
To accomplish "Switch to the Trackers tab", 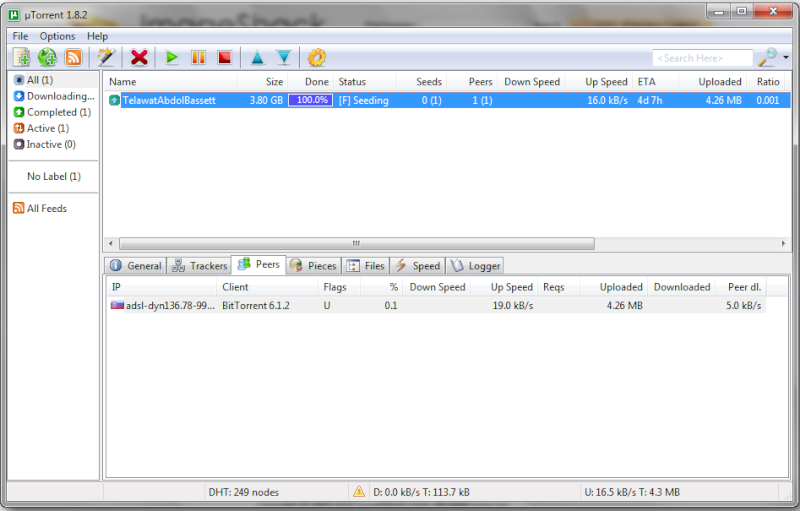I will coord(199,266).
